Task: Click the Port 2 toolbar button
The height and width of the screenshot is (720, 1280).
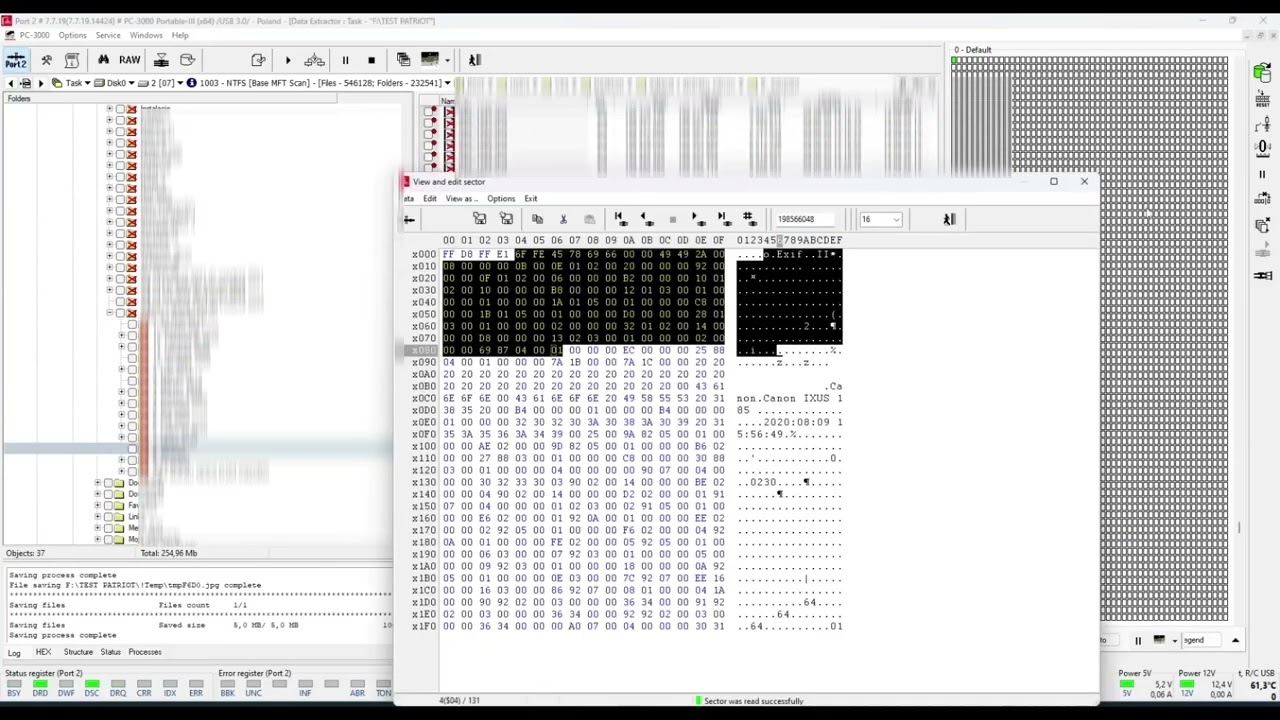Action: click(x=16, y=60)
